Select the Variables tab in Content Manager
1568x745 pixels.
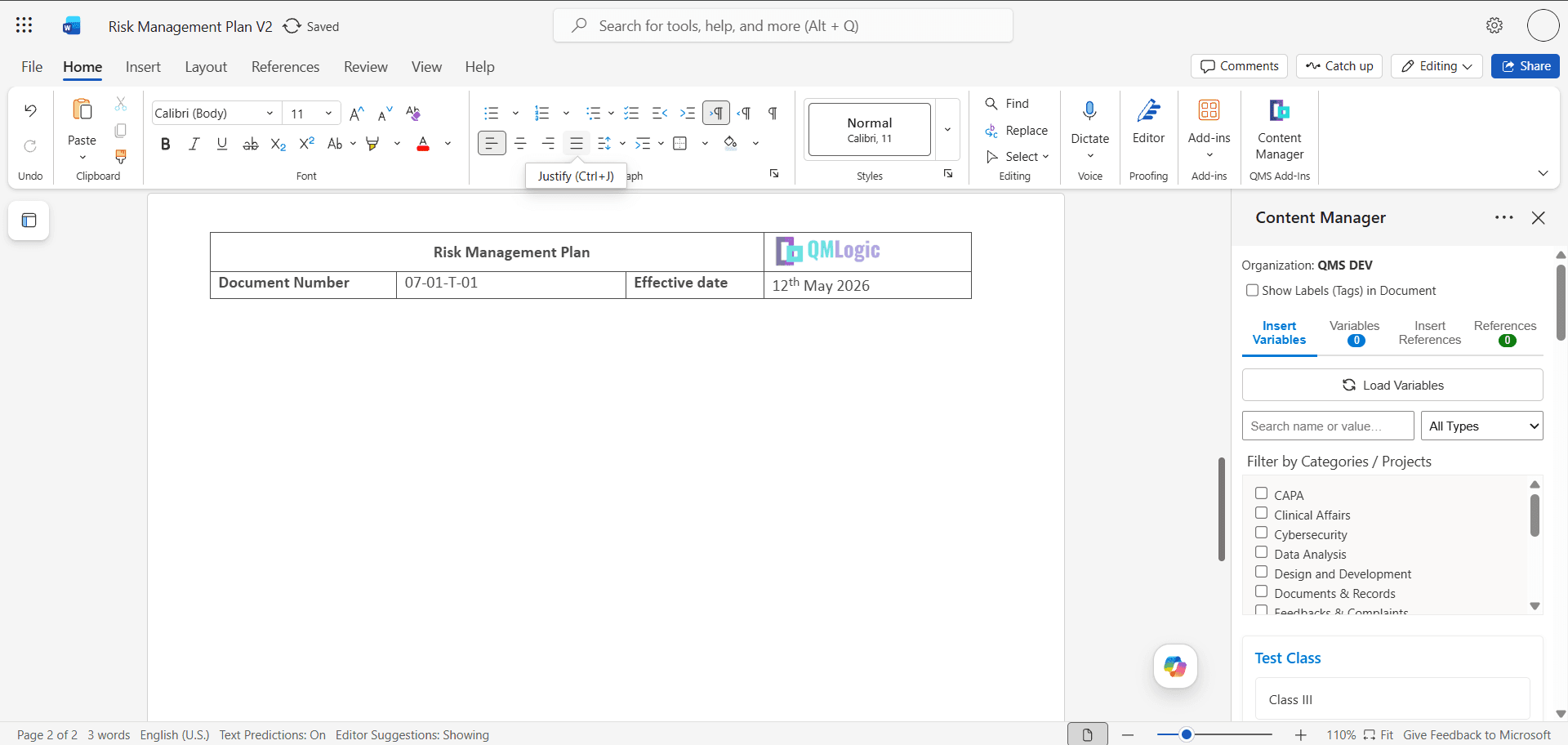1354,332
